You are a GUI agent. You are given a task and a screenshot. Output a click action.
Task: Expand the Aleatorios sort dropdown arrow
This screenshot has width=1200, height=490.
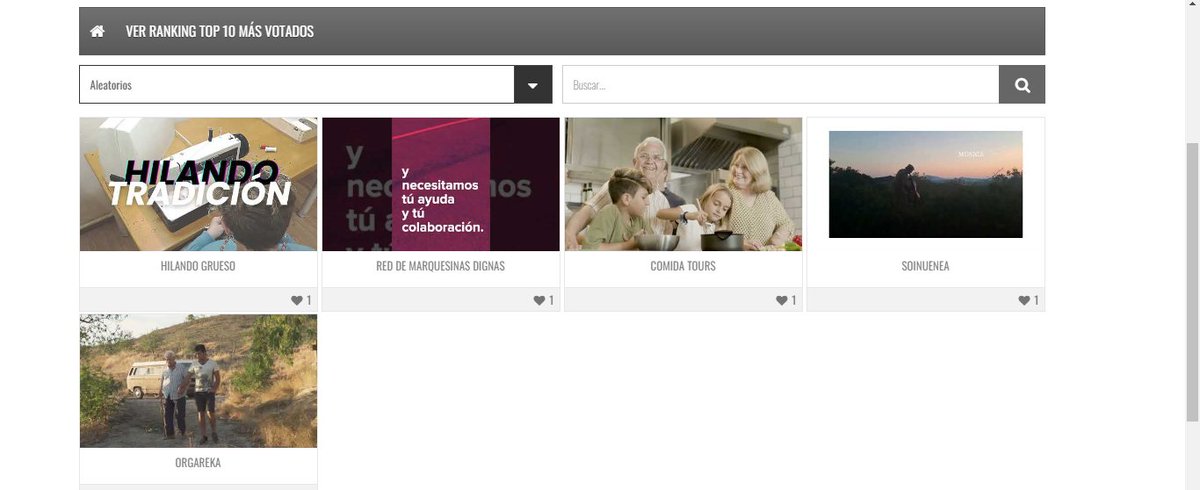[x=533, y=85]
